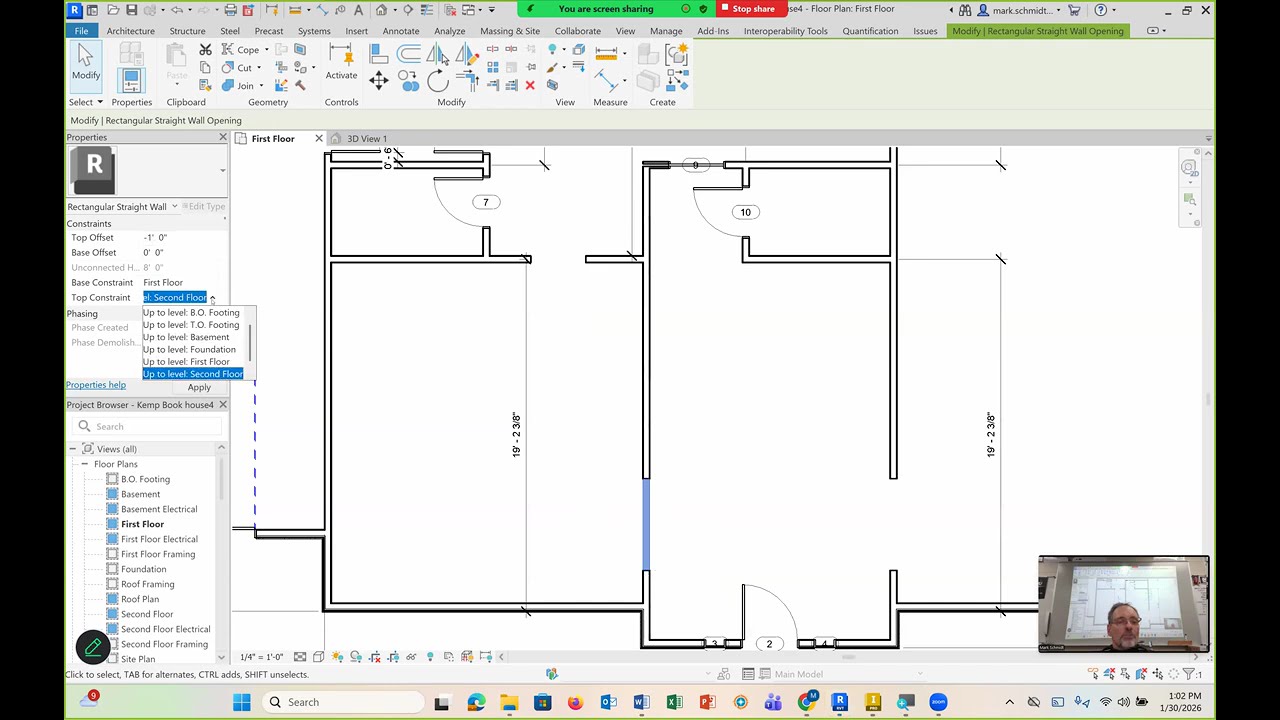Open the Properties help link
This screenshot has width=1280, height=720.
point(96,385)
